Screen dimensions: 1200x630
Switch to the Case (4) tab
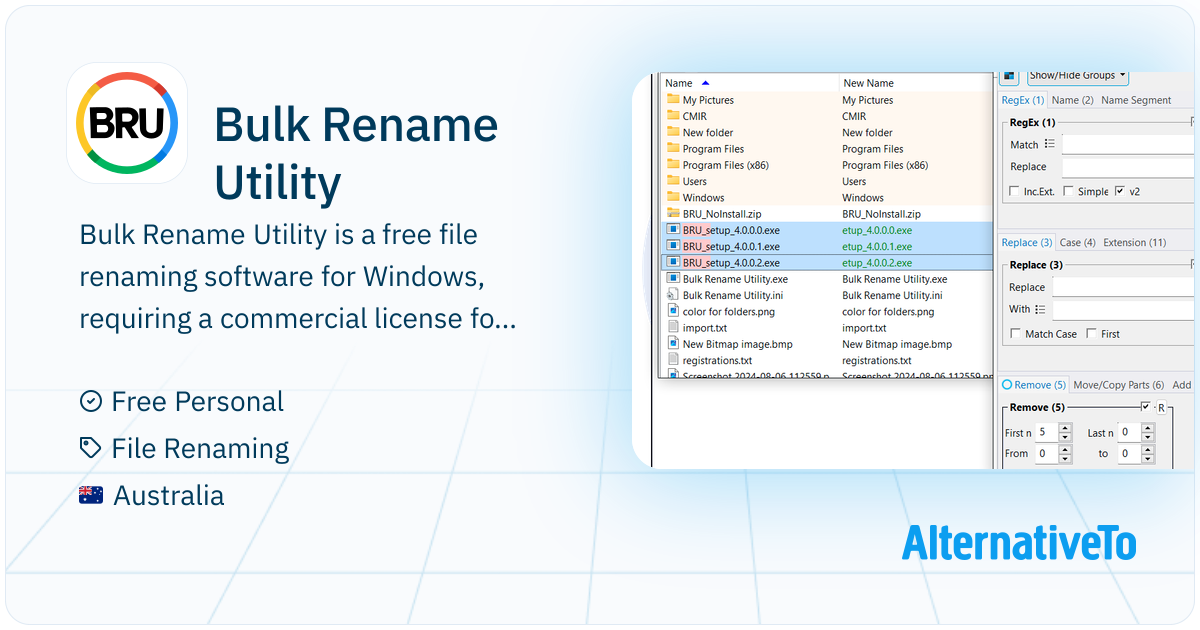pyautogui.click(x=1077, y=242)
